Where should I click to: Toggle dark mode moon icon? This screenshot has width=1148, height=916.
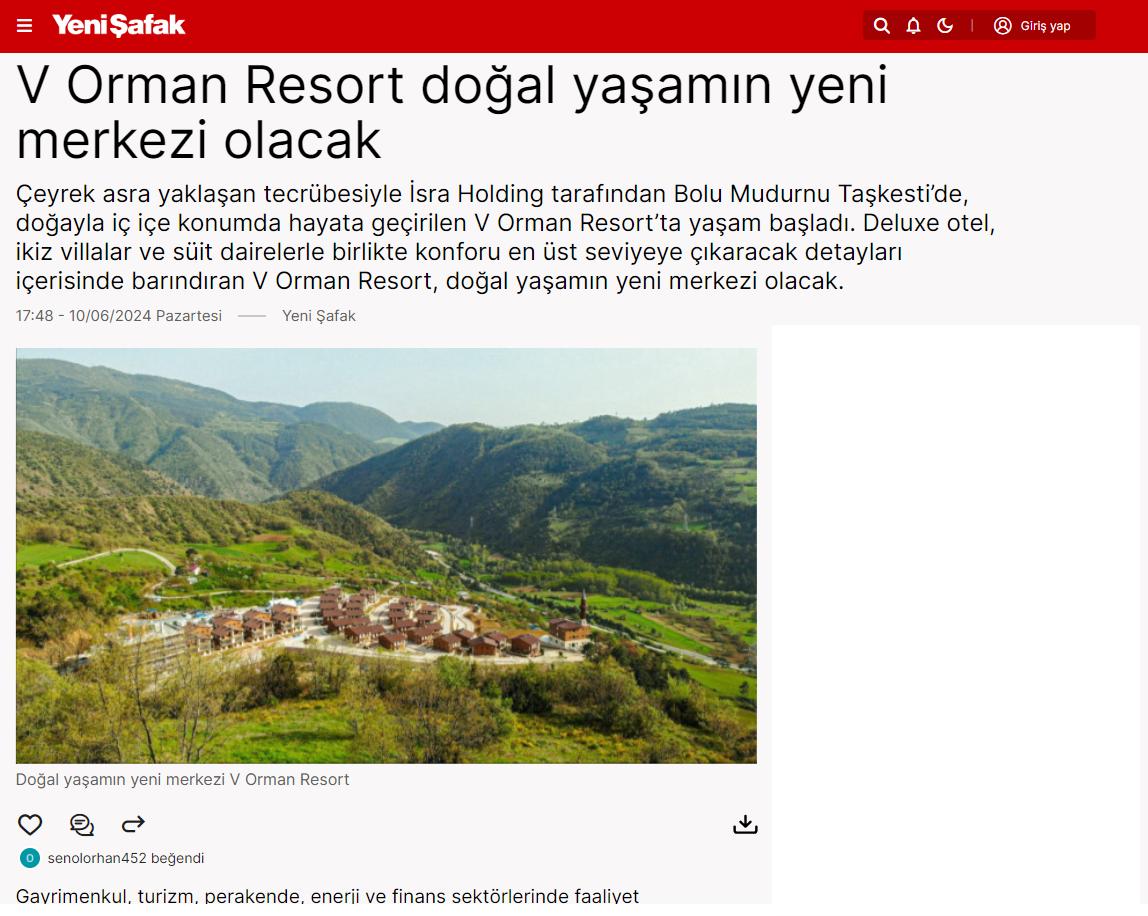point(945,26)
